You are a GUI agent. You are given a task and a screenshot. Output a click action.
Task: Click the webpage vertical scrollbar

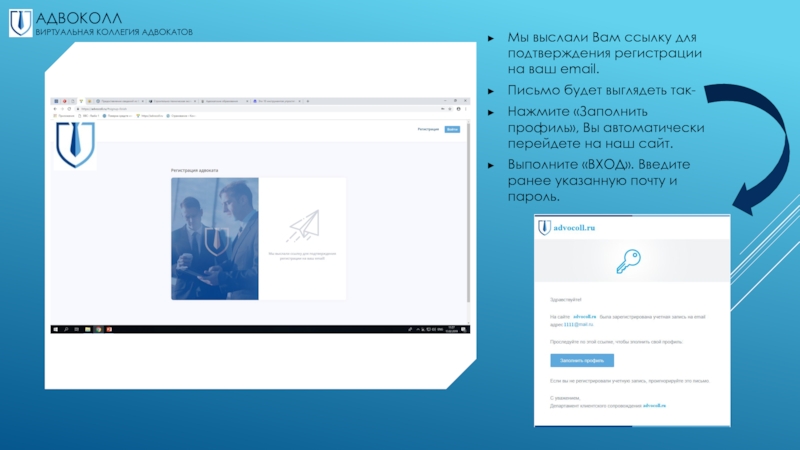[x=468, y=220]
